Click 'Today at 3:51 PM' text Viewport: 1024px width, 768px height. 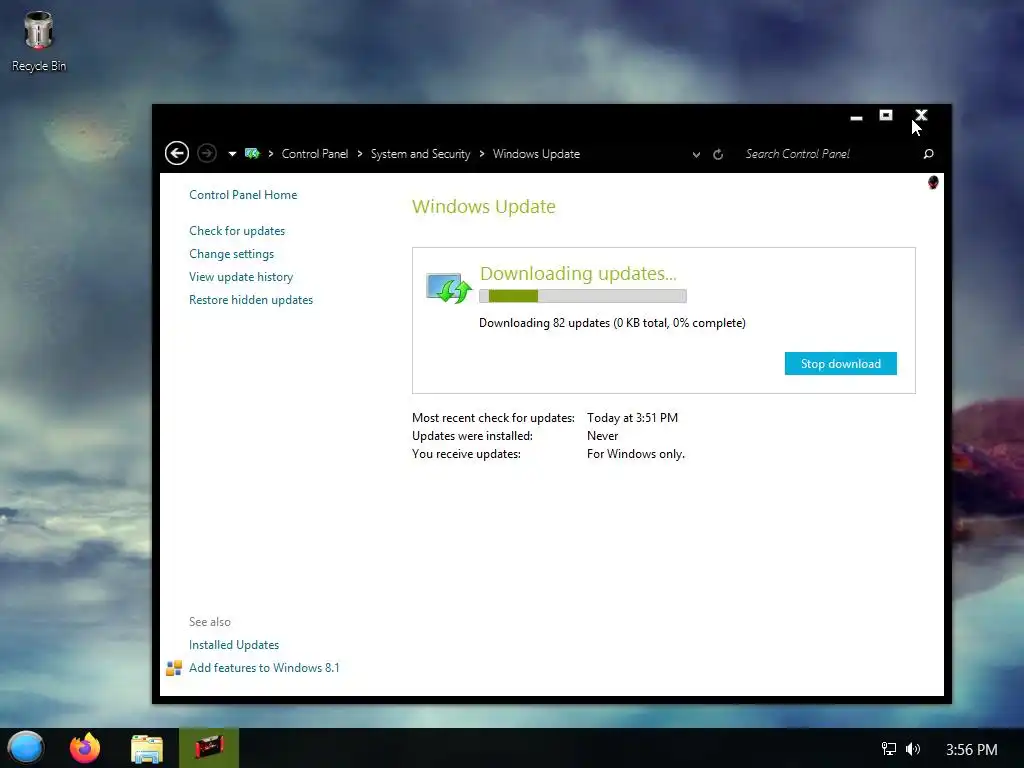pyautogui.click(x=632, y=417)
